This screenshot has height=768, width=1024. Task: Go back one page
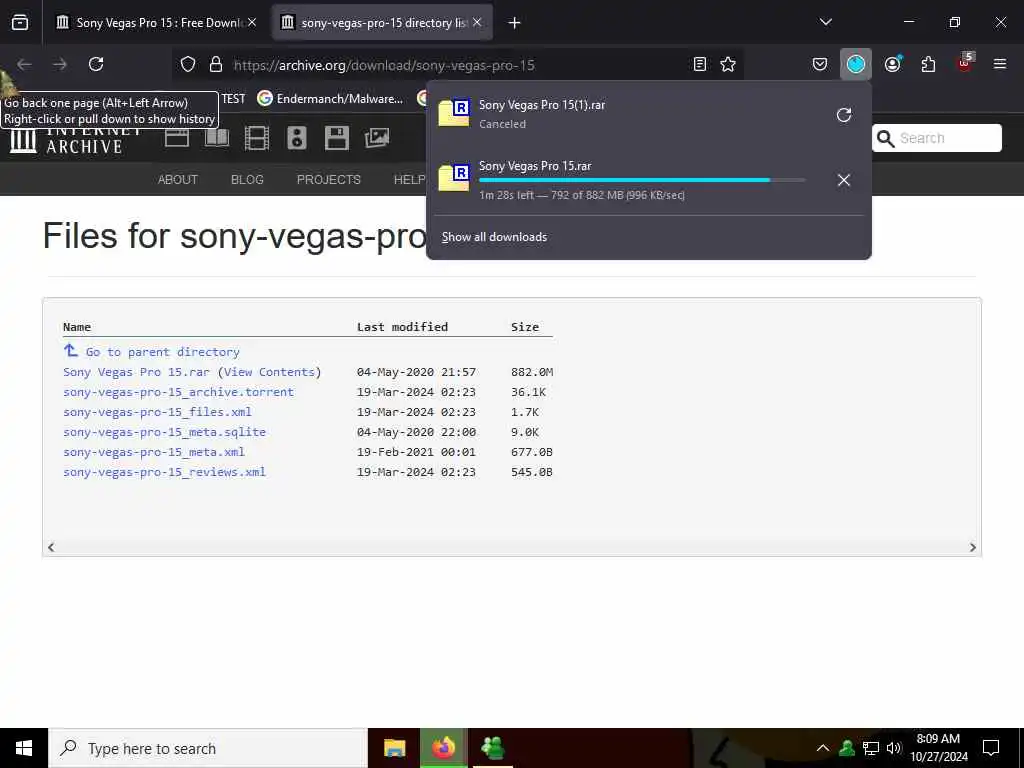pos(25,64)
